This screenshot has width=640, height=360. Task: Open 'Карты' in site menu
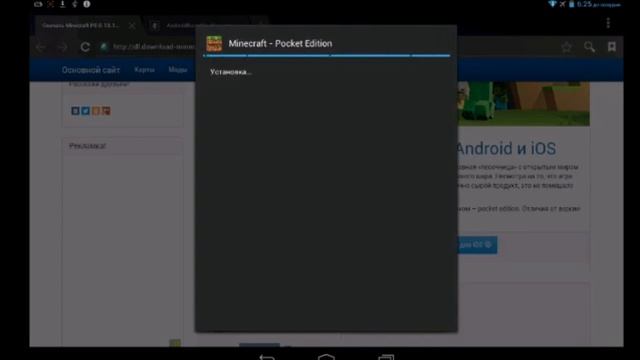click(144, 70)
